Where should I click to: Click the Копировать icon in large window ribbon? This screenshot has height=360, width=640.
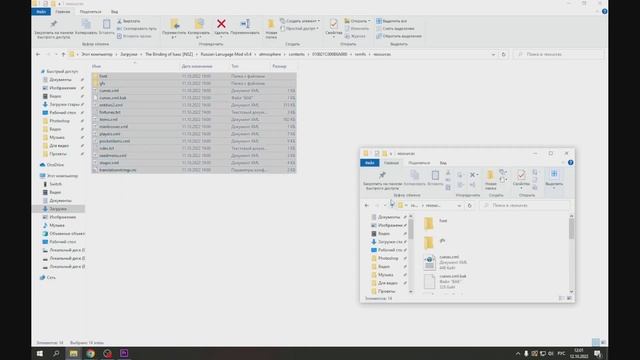pos(86,24)
